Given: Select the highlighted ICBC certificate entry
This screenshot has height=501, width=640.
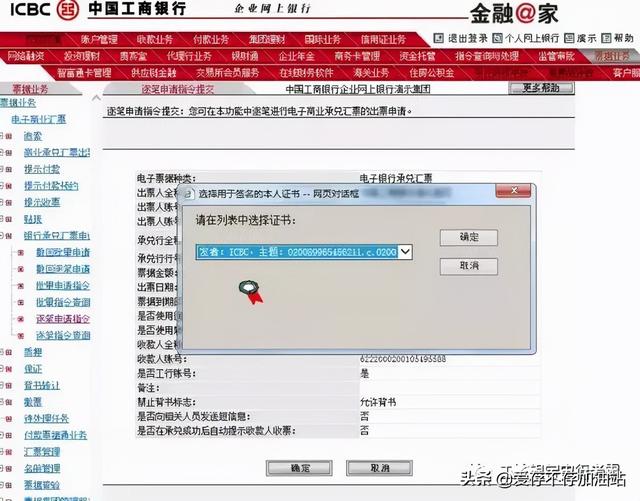Looking at the screenshot, I should 297,252.
